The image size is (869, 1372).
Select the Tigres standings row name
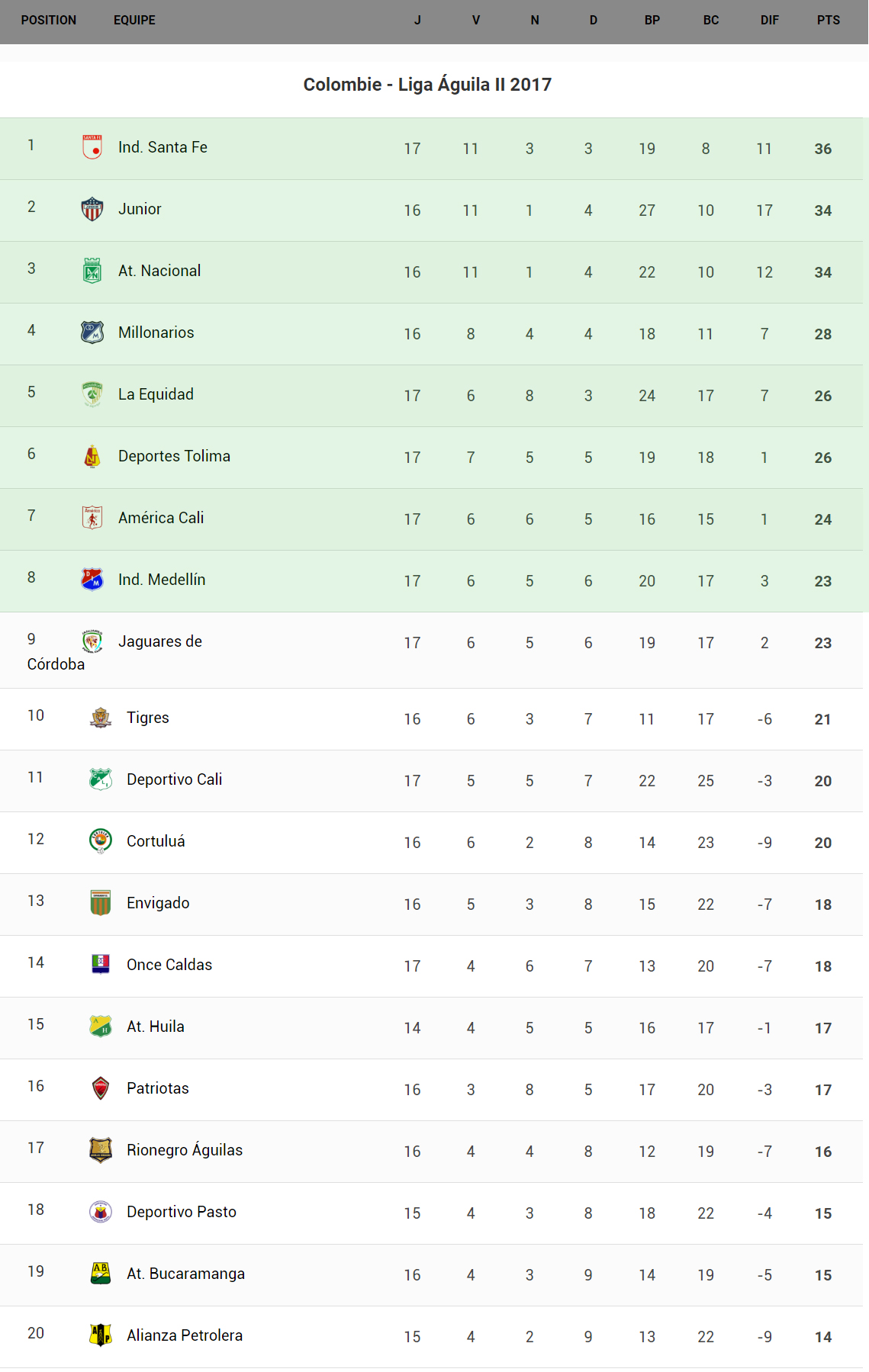click(x=148, y=718)
